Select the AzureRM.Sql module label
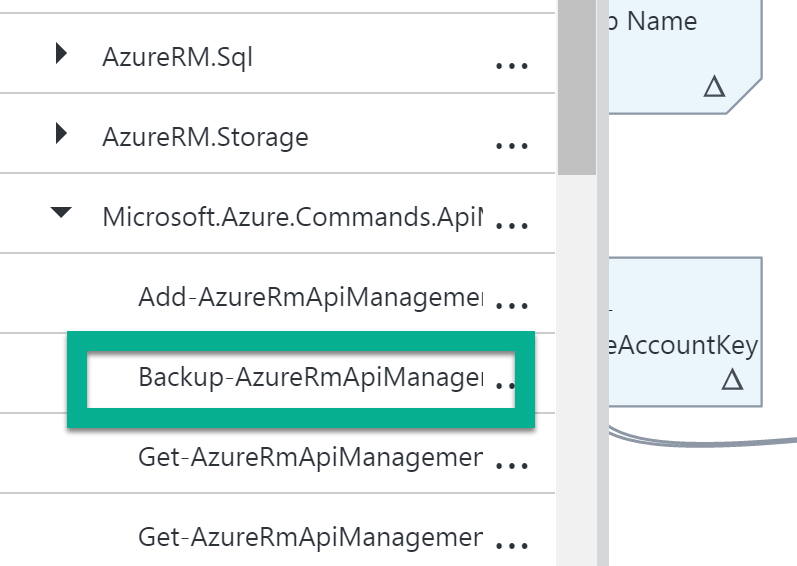 (177, 58)
